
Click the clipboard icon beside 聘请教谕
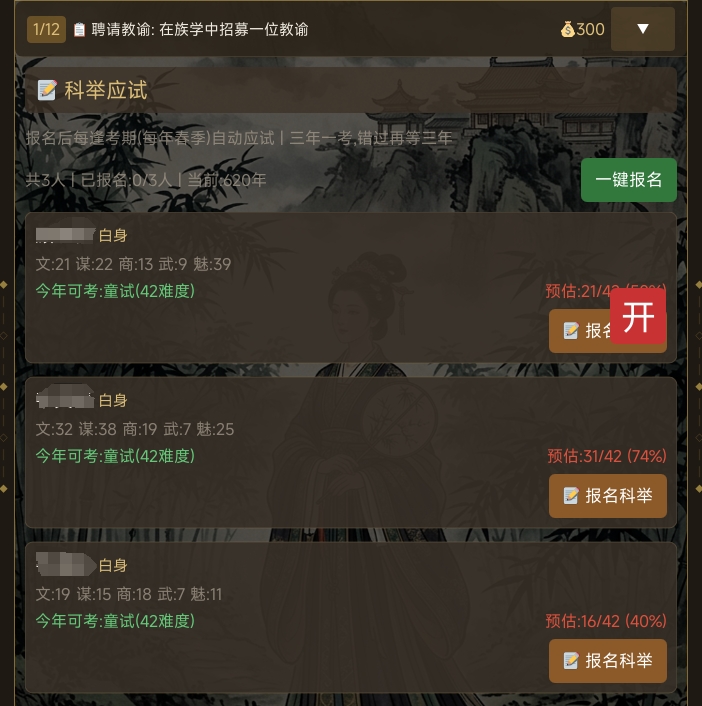pos(79,30)
